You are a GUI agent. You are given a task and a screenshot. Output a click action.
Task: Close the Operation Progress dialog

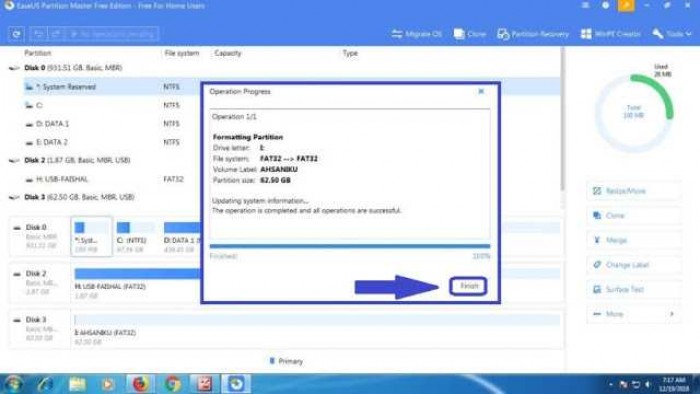[x=481, y=91]
